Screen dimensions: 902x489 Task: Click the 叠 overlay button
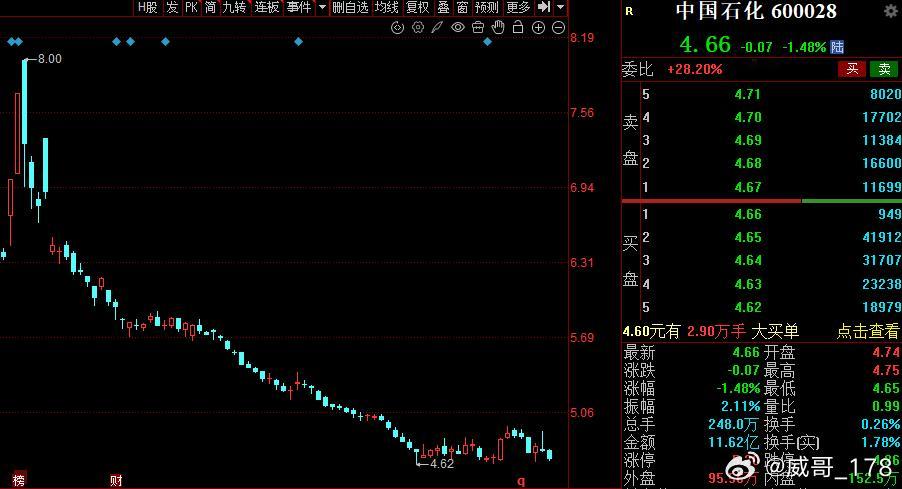click(x=444, y=7)
